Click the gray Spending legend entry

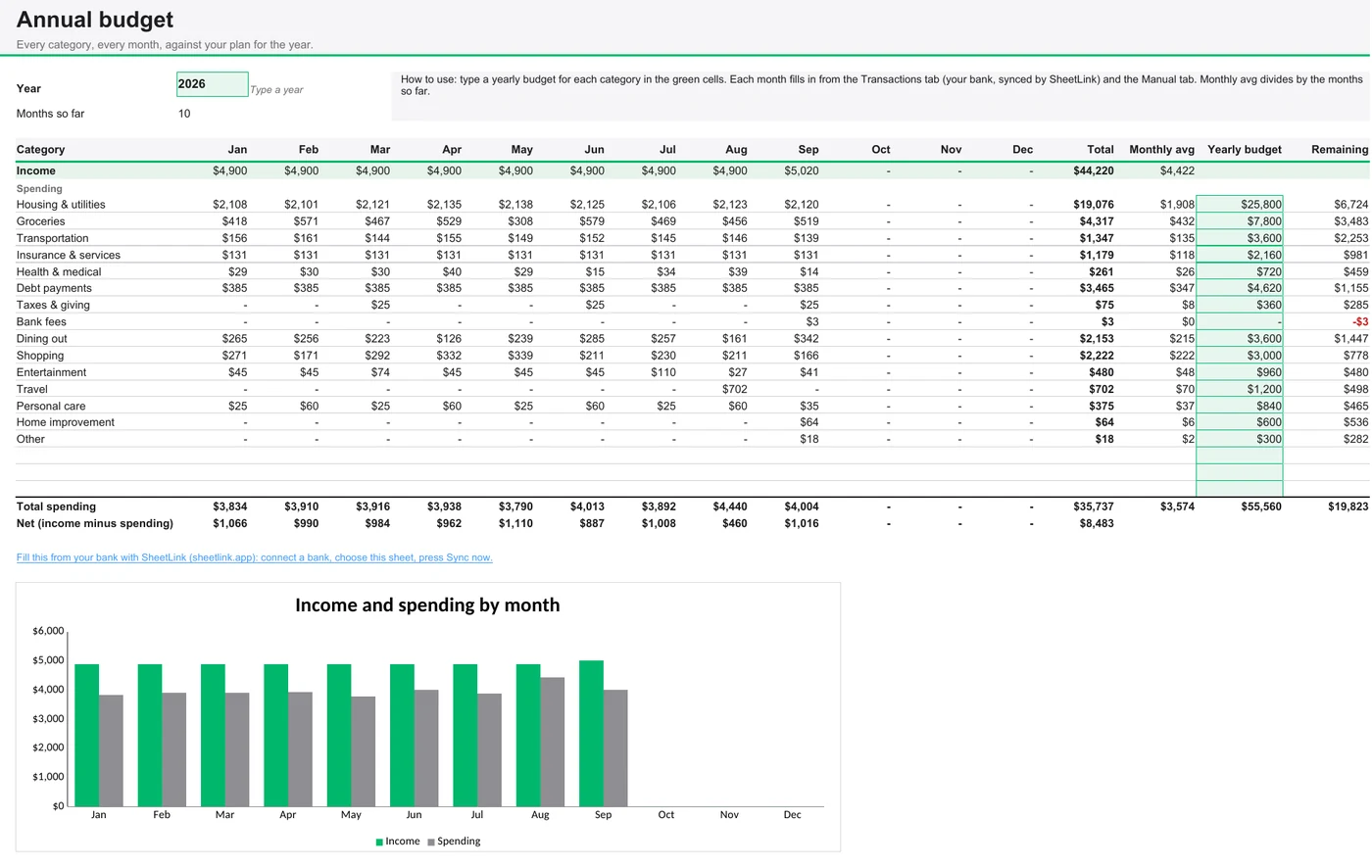(454, 842)
